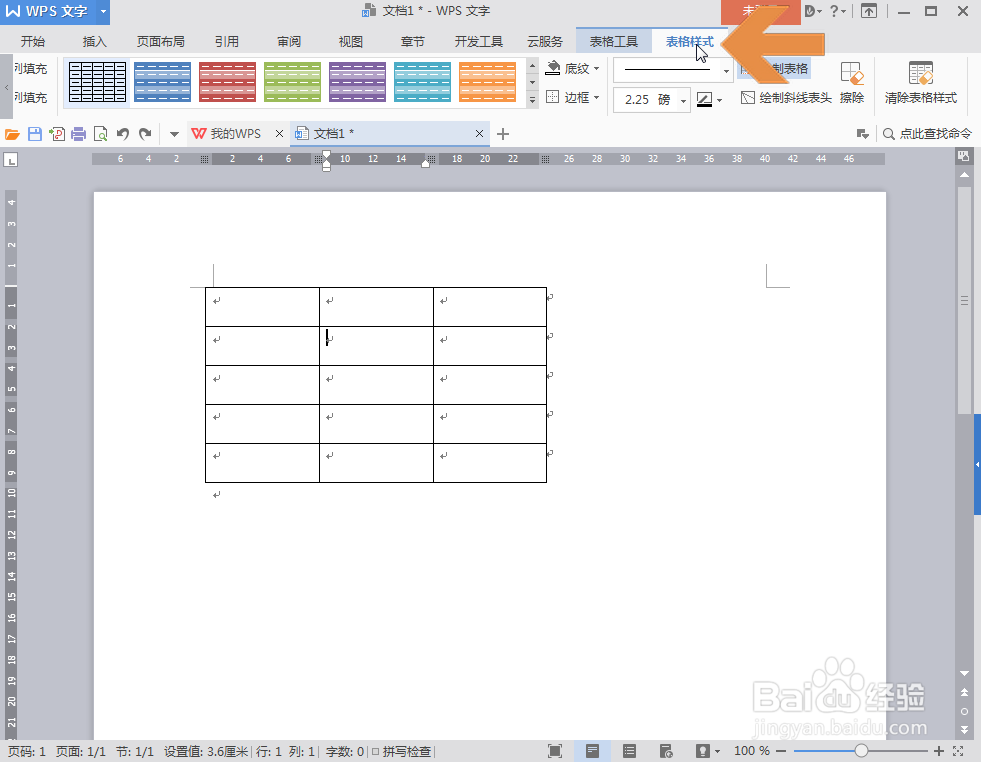Open the WPS 文字 application menu dropdown
981x762 pixels.
(x=103, y=11)
